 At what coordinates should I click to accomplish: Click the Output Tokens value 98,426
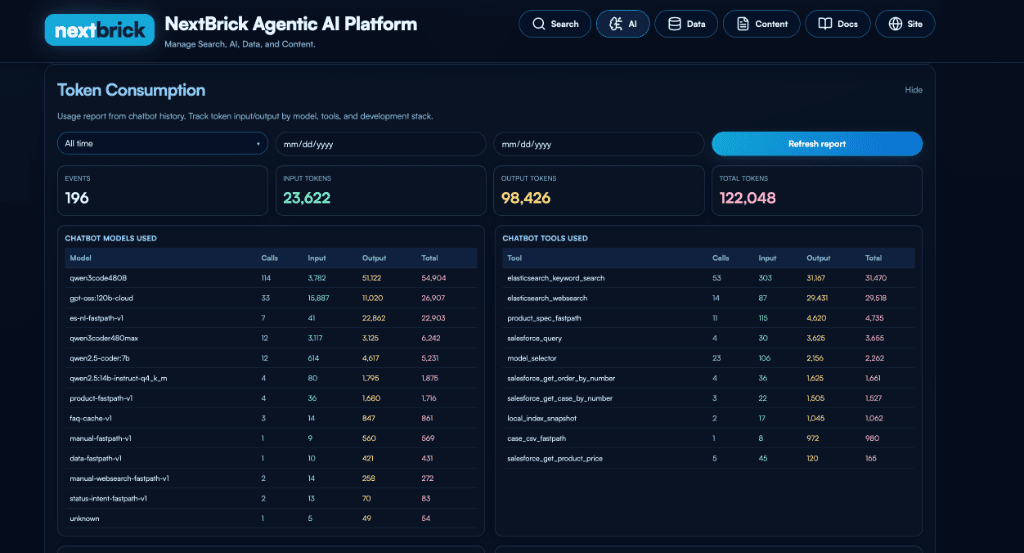[x=526, y=198]
